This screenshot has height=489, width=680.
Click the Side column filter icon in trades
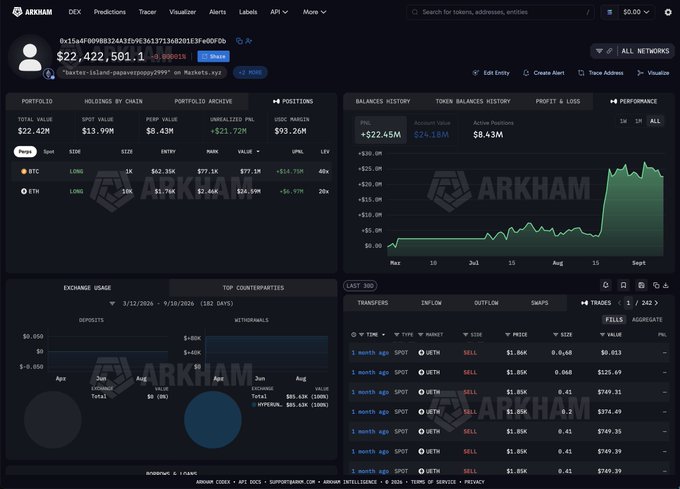(x=465, y=335)
